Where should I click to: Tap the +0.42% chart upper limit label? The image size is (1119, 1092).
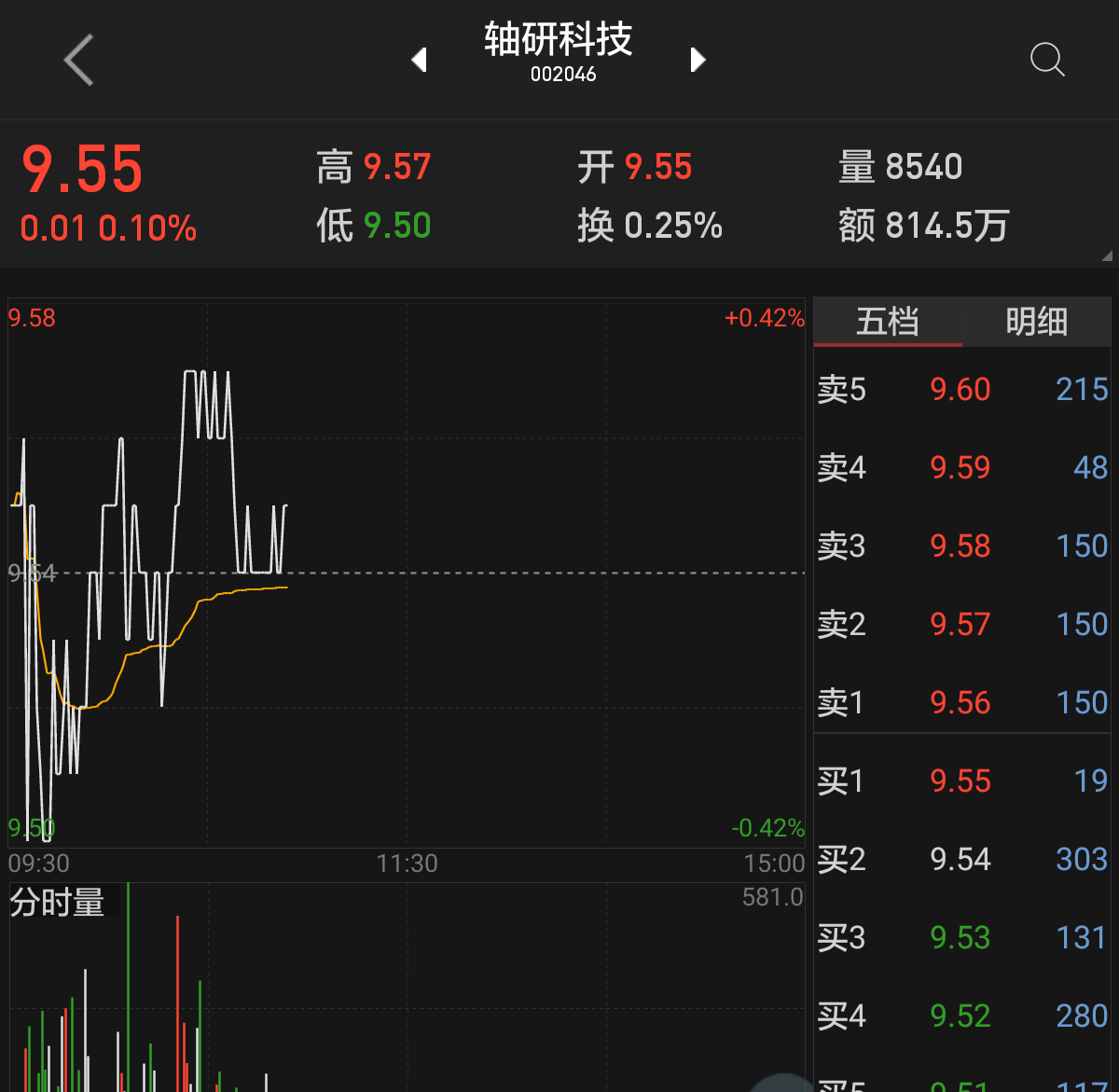coord(765,318)
